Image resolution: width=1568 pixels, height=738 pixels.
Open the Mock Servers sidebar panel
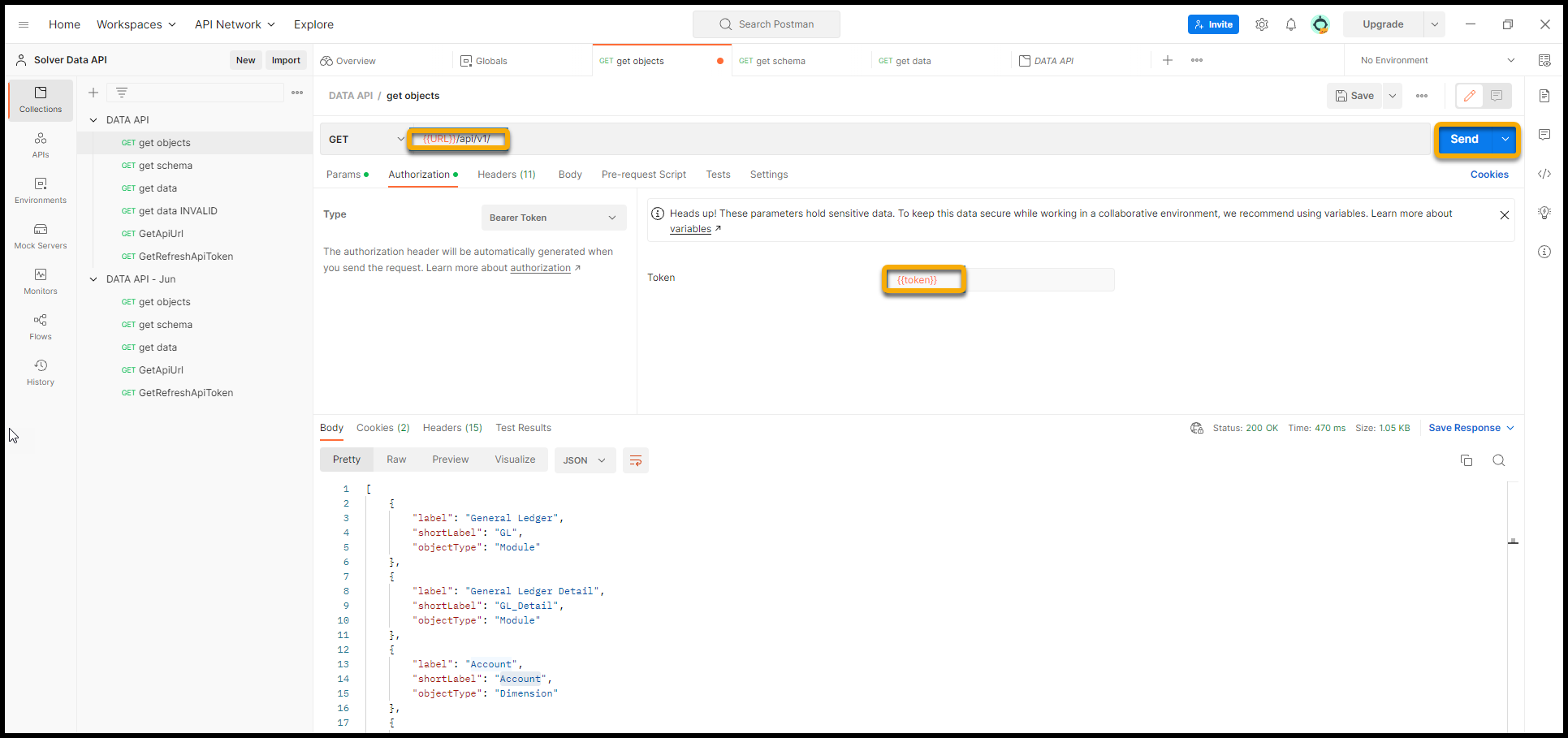pyautogui.click(x=41, y=235)
